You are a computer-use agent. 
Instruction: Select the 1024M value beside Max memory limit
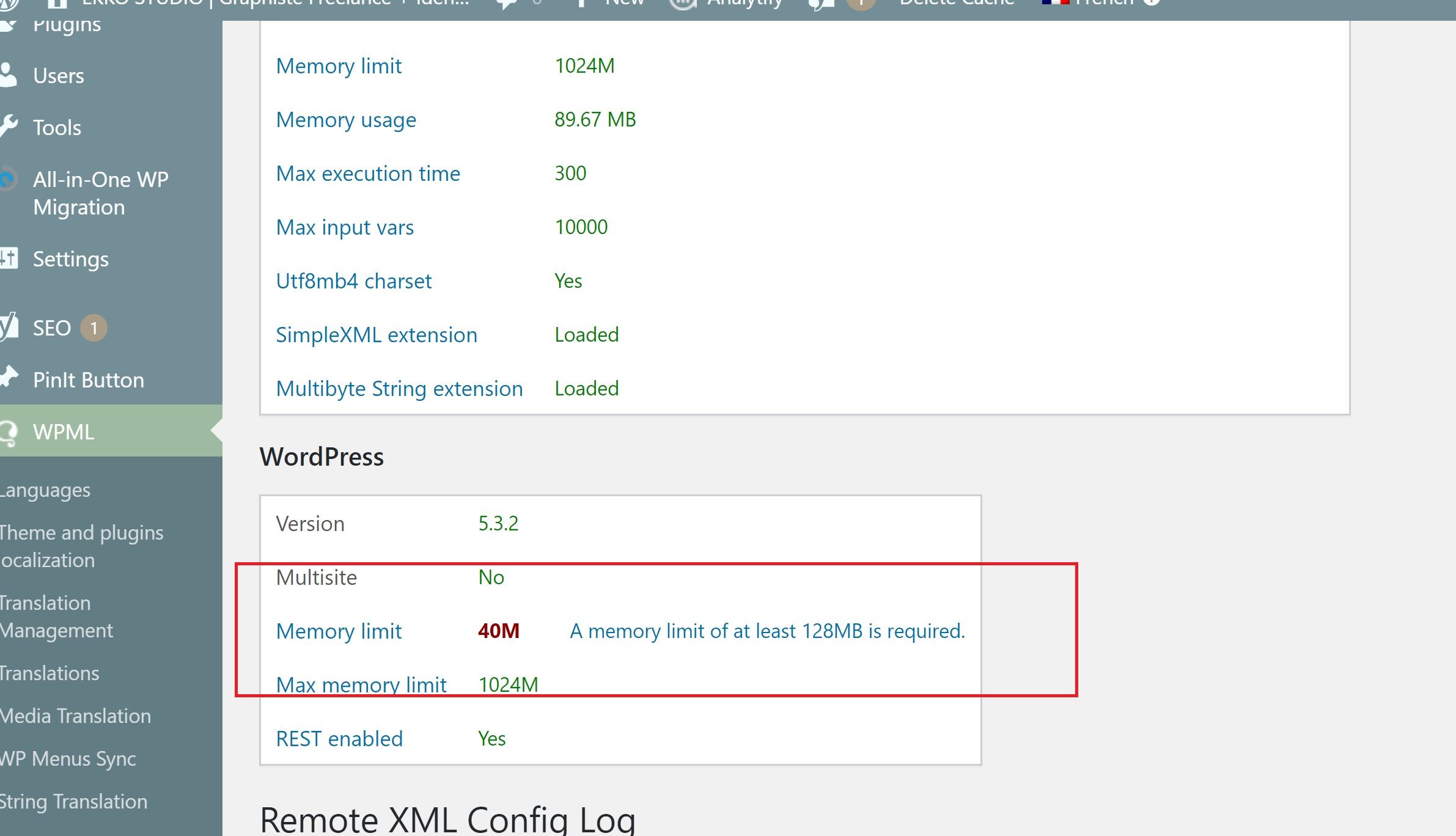[509, 685]
